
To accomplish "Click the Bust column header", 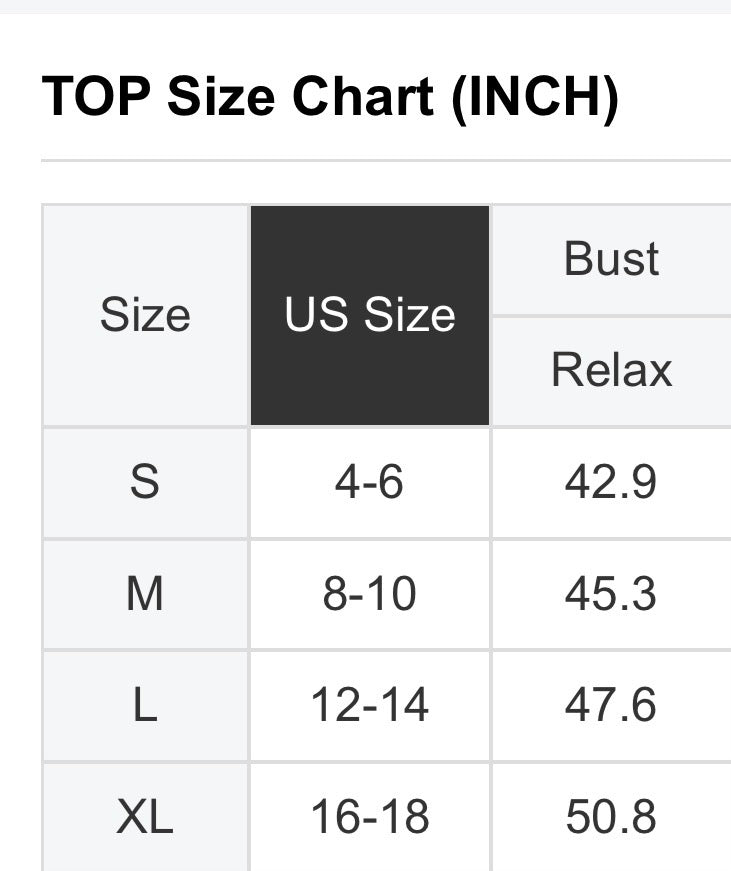I will (611, 259).
